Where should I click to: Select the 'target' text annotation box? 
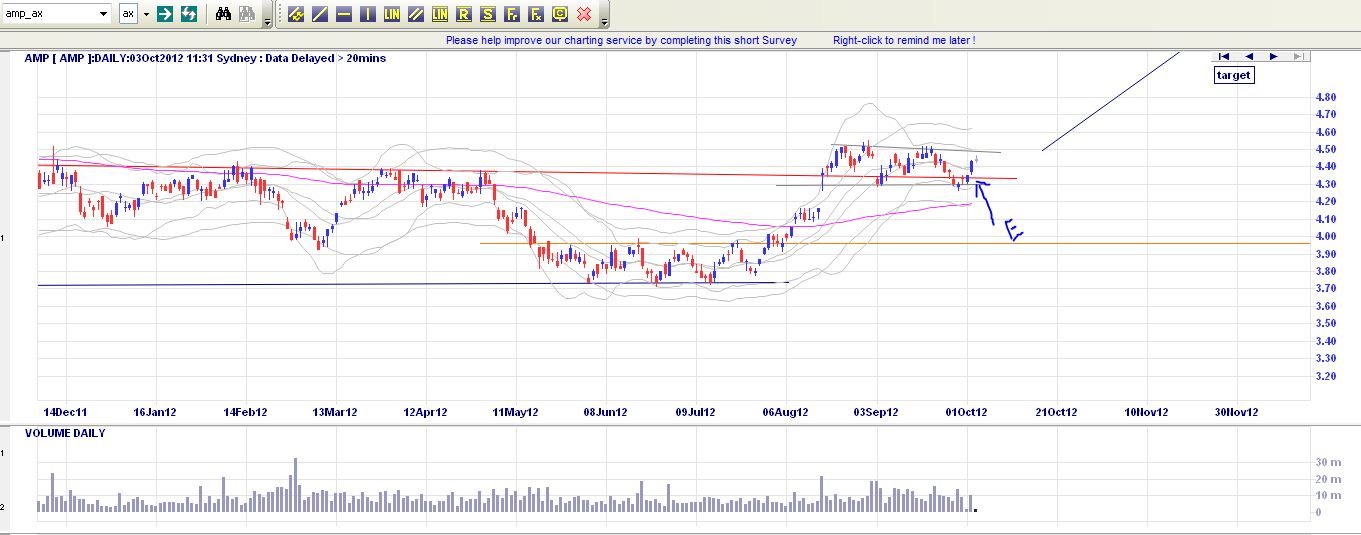tap(1233, 75)
